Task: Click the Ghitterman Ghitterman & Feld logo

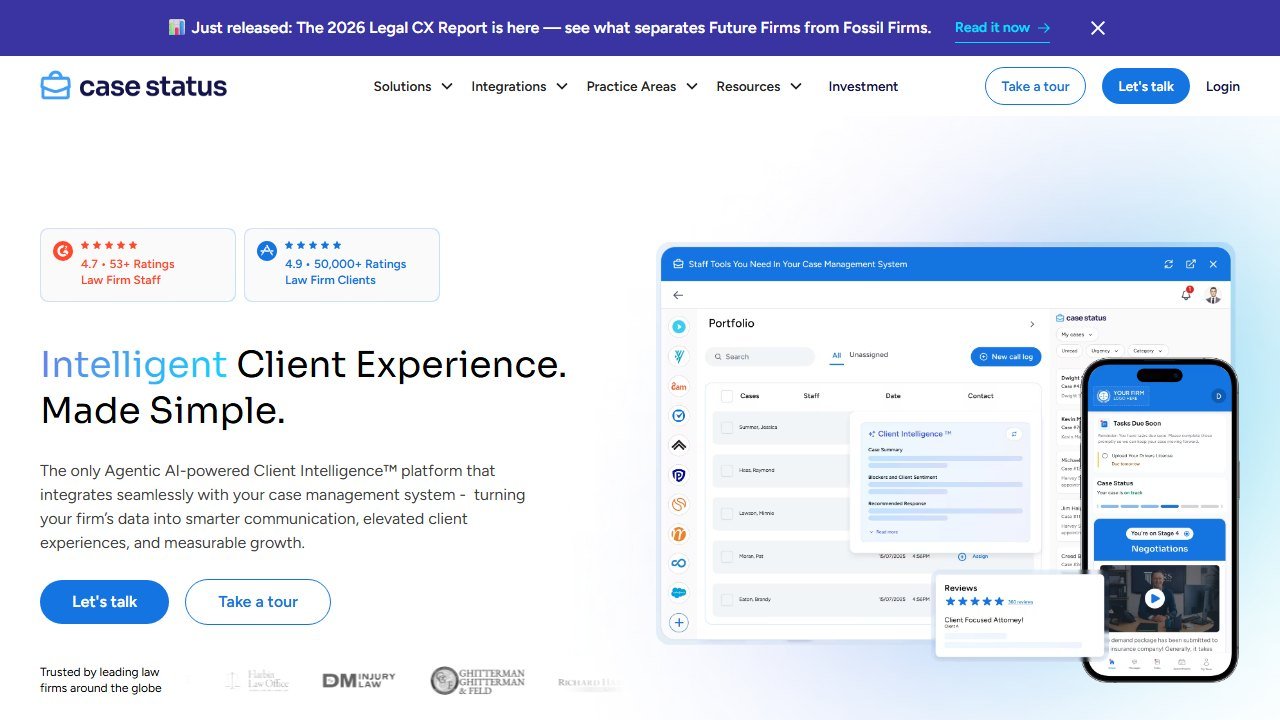Action: coord(477,681)
